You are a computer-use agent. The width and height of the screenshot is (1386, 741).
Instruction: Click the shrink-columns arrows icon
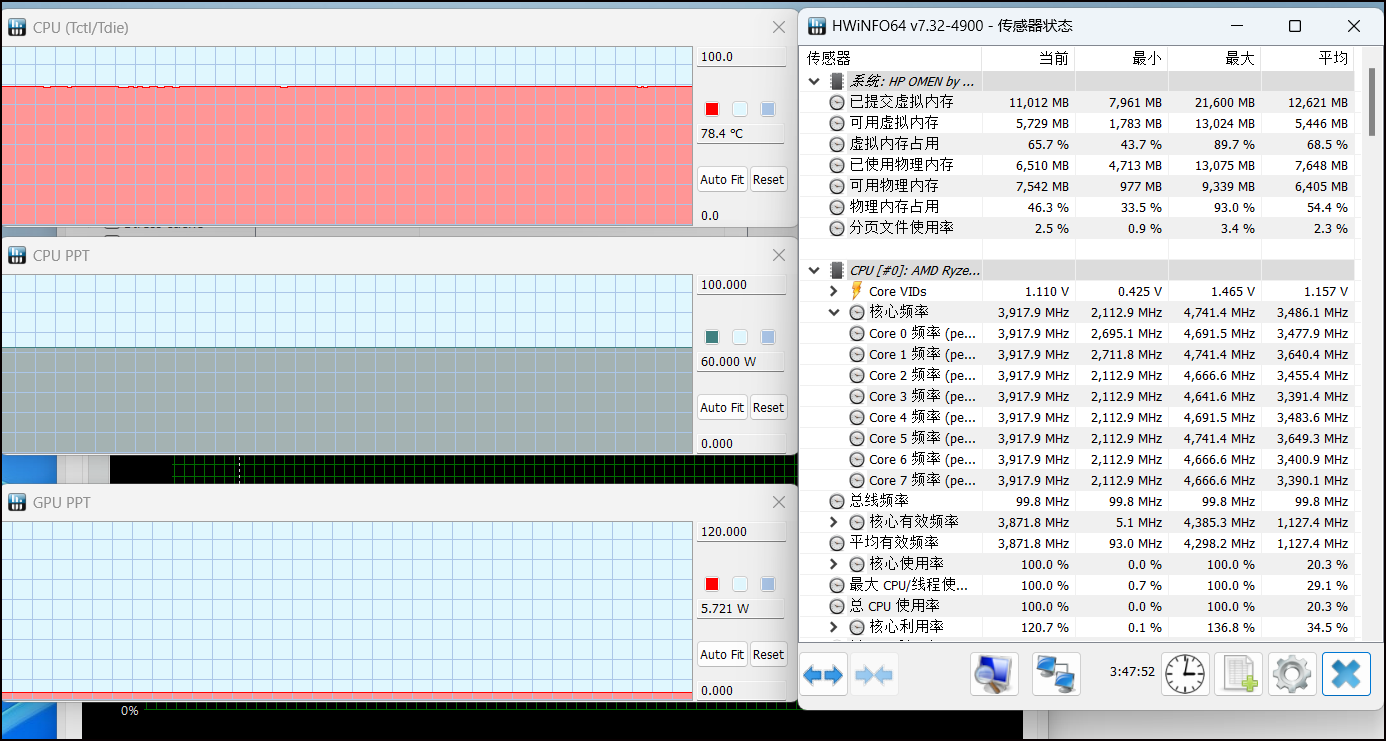874,674
